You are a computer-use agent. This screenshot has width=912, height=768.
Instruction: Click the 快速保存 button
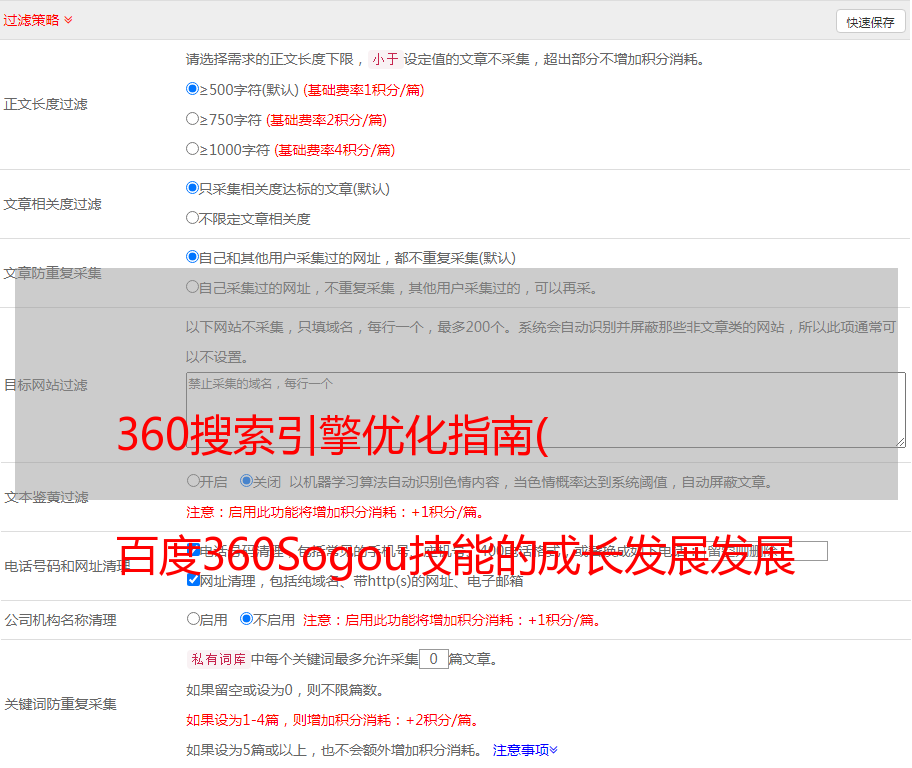[x=870, y=22]
